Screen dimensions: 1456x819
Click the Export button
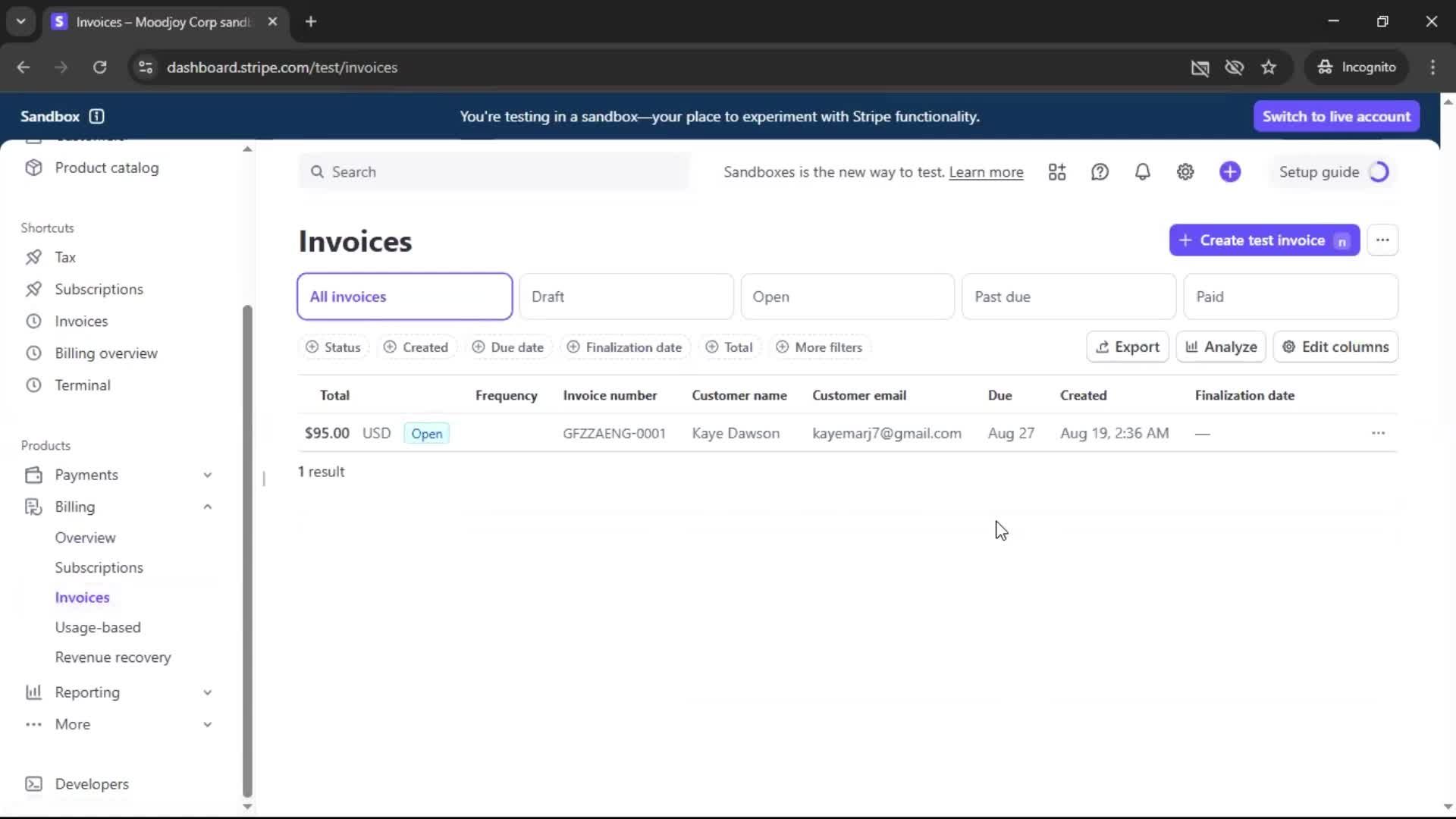point(1128,347)
